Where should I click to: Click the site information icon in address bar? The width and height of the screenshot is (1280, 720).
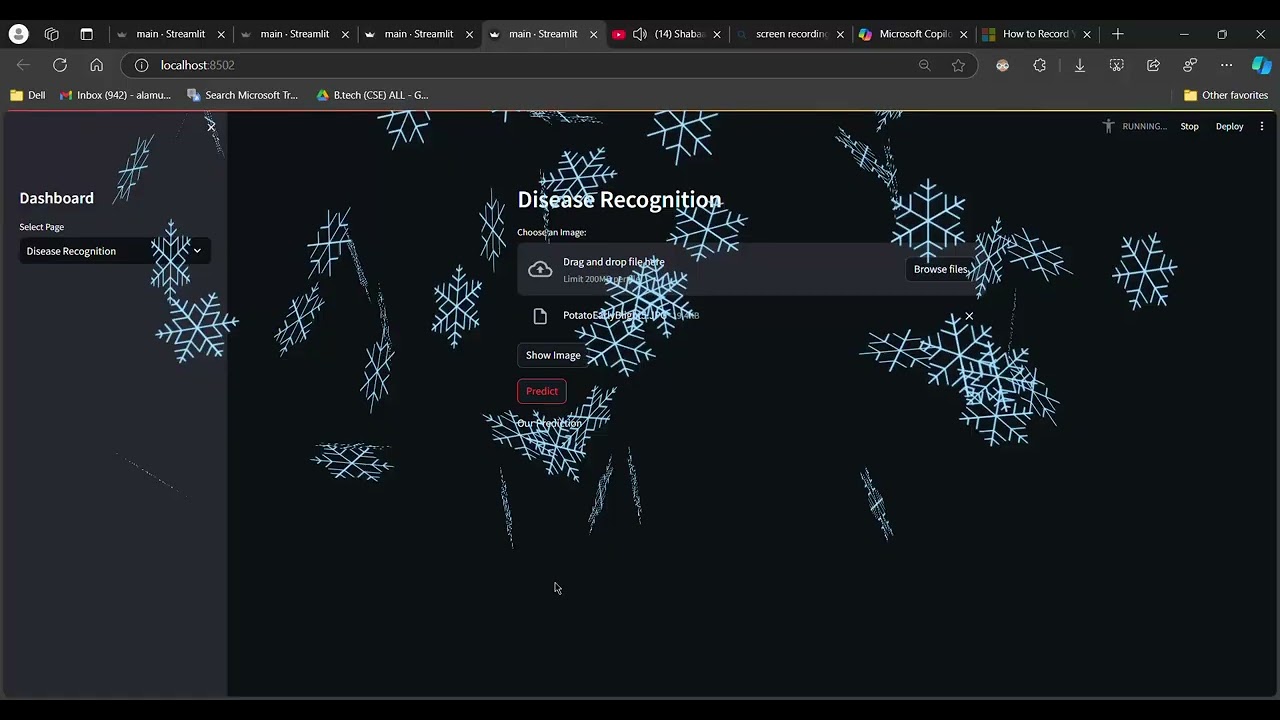pos(141,65)
